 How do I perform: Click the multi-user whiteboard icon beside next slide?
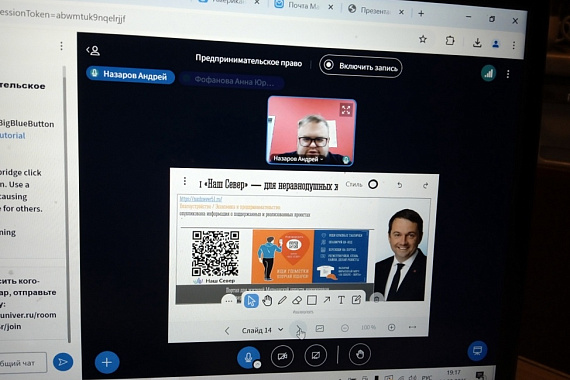(320, 328)
